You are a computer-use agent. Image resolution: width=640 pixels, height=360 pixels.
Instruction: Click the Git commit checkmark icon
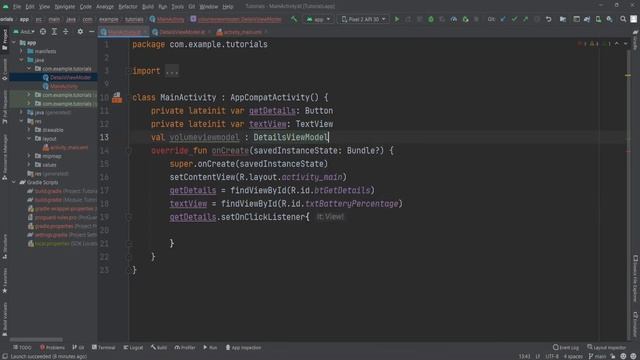click(514, 19)
